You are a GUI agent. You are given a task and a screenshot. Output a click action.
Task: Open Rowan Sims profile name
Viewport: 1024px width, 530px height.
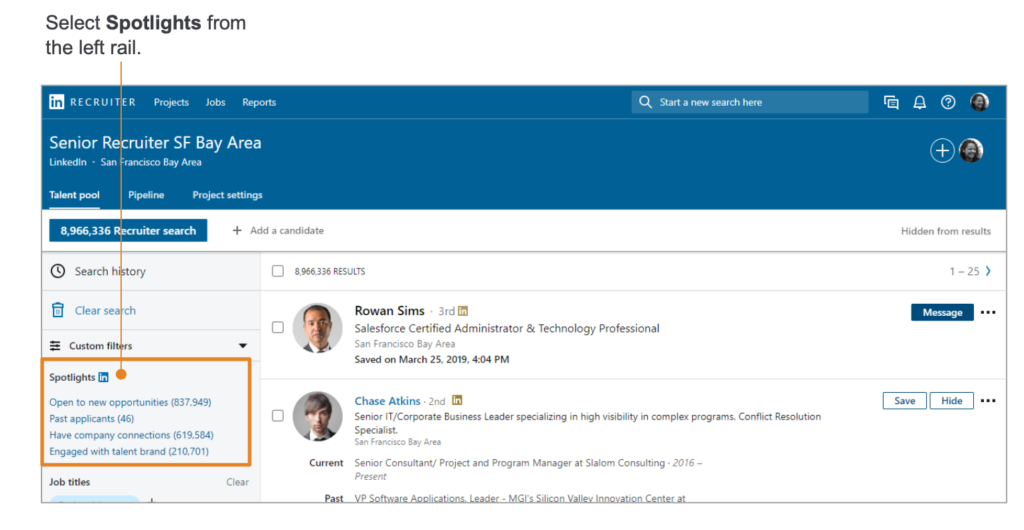click(389, 311)
